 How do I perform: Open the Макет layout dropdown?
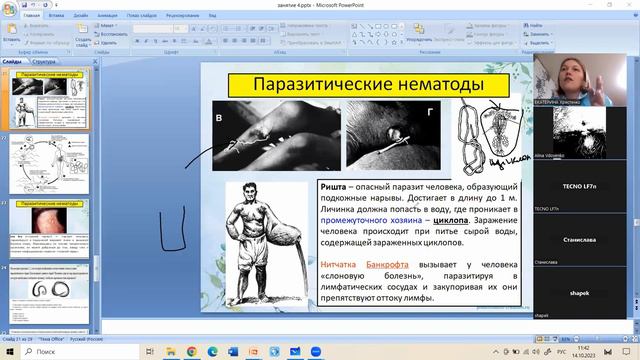(x=106, y=25)
